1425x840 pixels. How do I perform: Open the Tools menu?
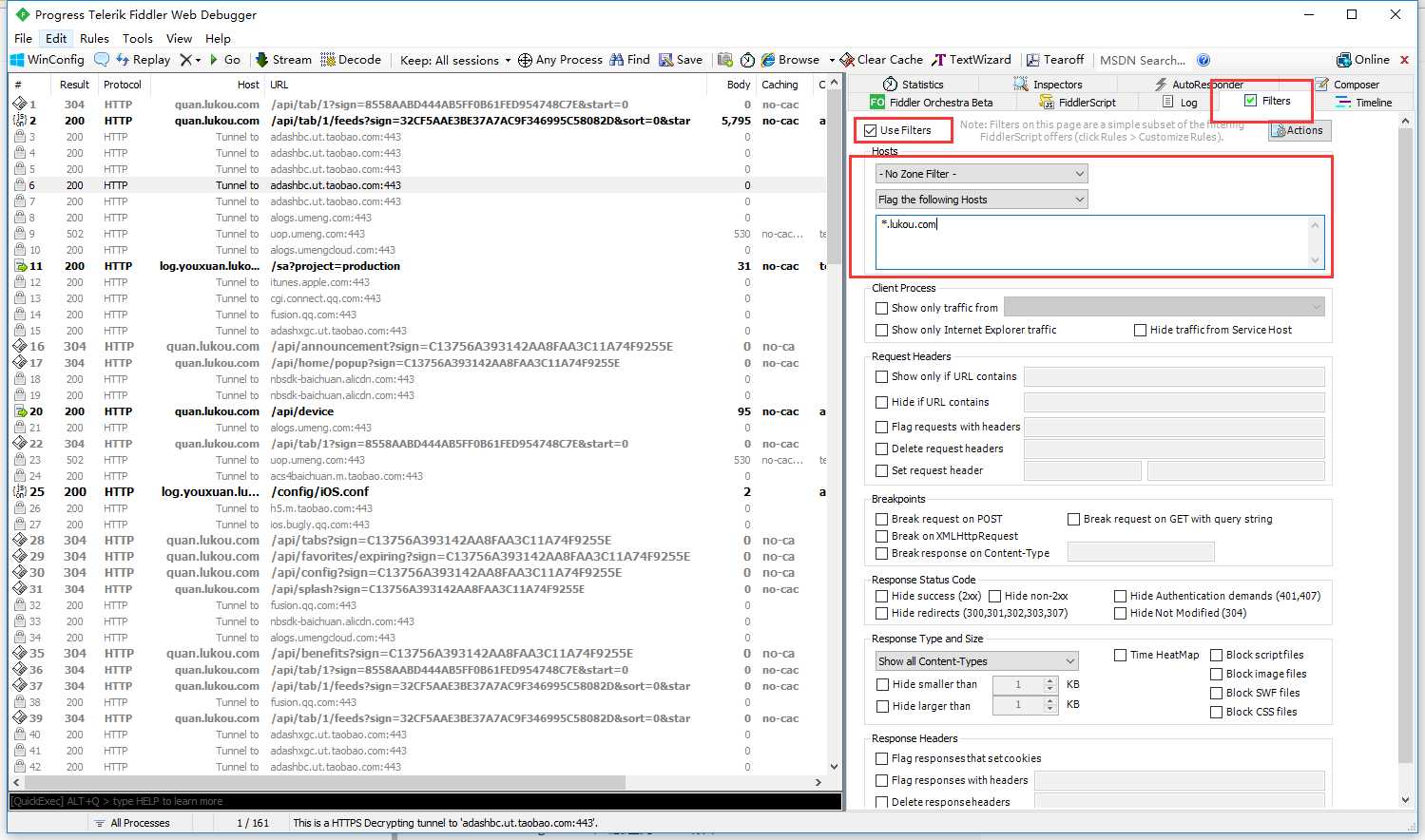(138, 38)
